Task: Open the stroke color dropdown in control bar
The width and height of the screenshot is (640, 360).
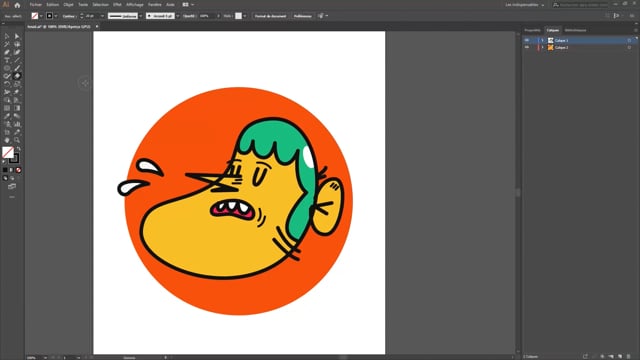Action: 56,16
